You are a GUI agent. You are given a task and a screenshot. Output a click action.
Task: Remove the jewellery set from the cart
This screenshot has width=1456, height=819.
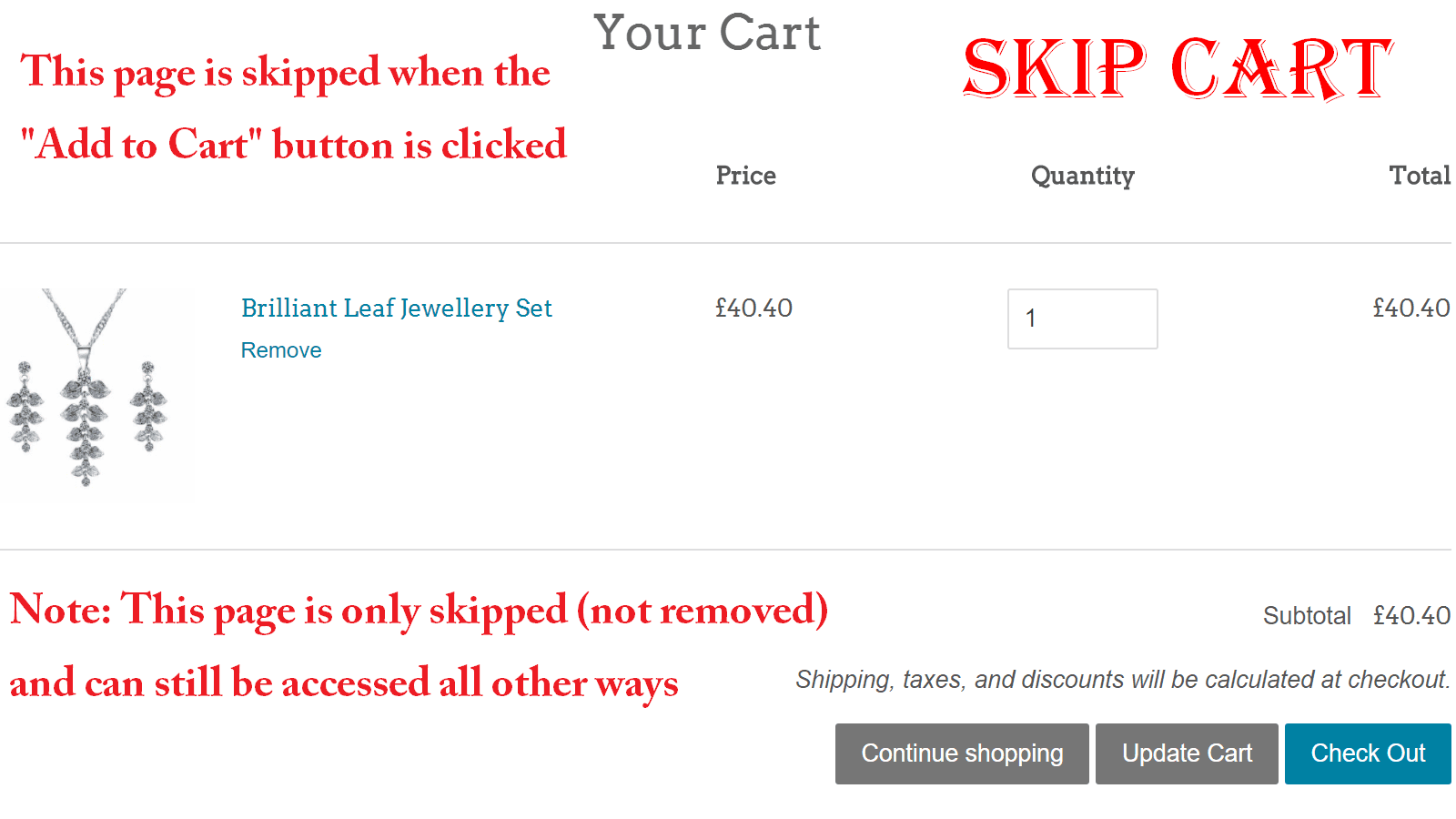pyautogui.click(x=280, y=349)
